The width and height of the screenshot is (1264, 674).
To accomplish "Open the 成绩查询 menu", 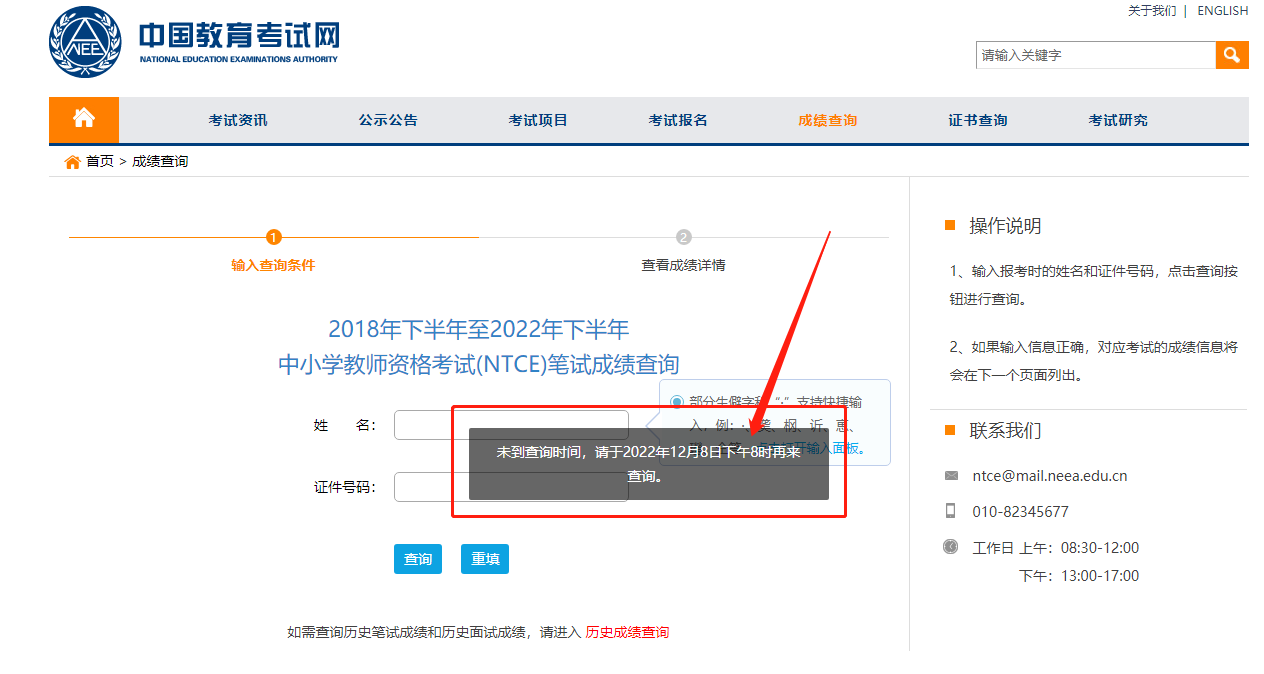I will click(x=828, y=120).
